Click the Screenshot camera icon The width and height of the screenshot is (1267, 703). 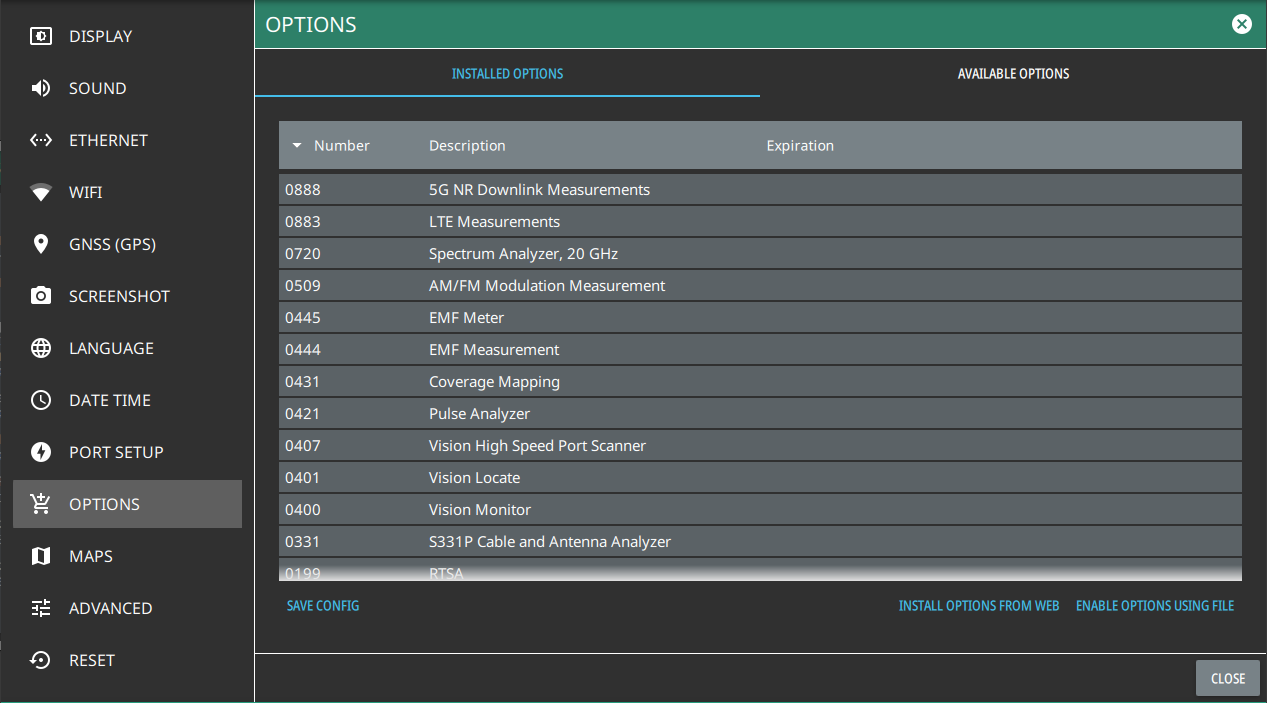click(x=41, y=296)
